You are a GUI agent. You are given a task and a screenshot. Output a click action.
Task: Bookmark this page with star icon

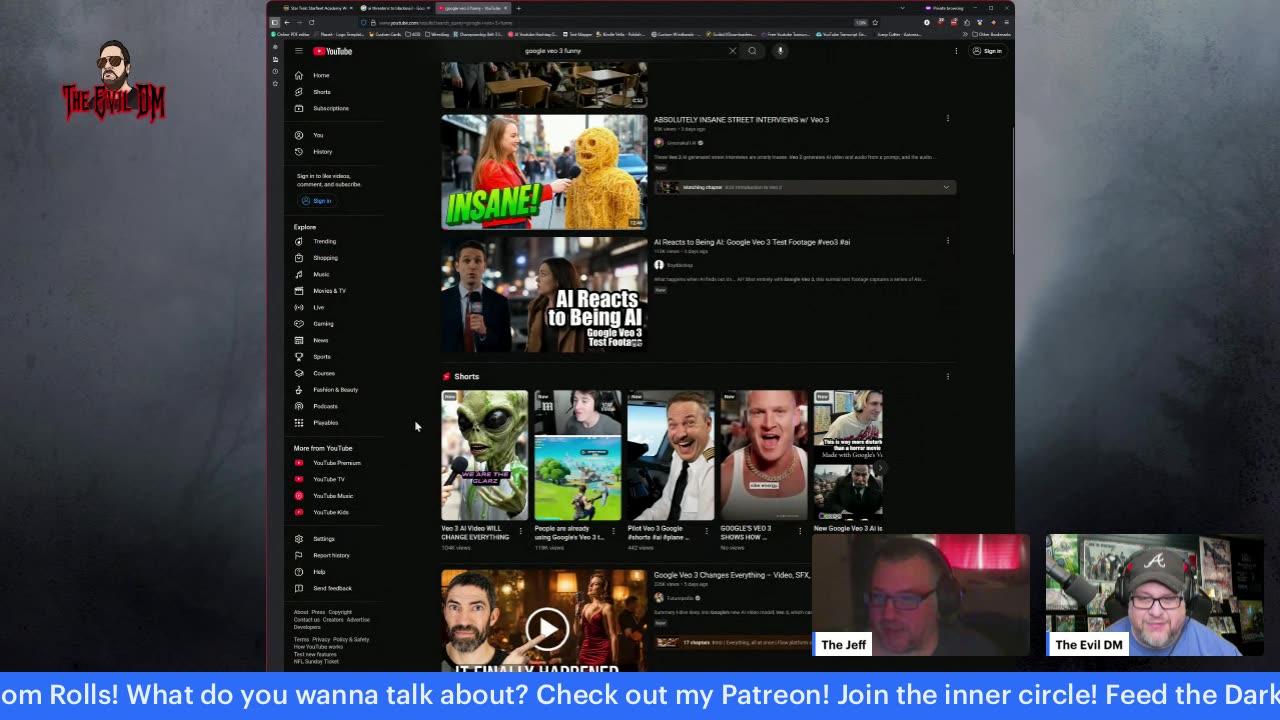[x=875, y=22]
